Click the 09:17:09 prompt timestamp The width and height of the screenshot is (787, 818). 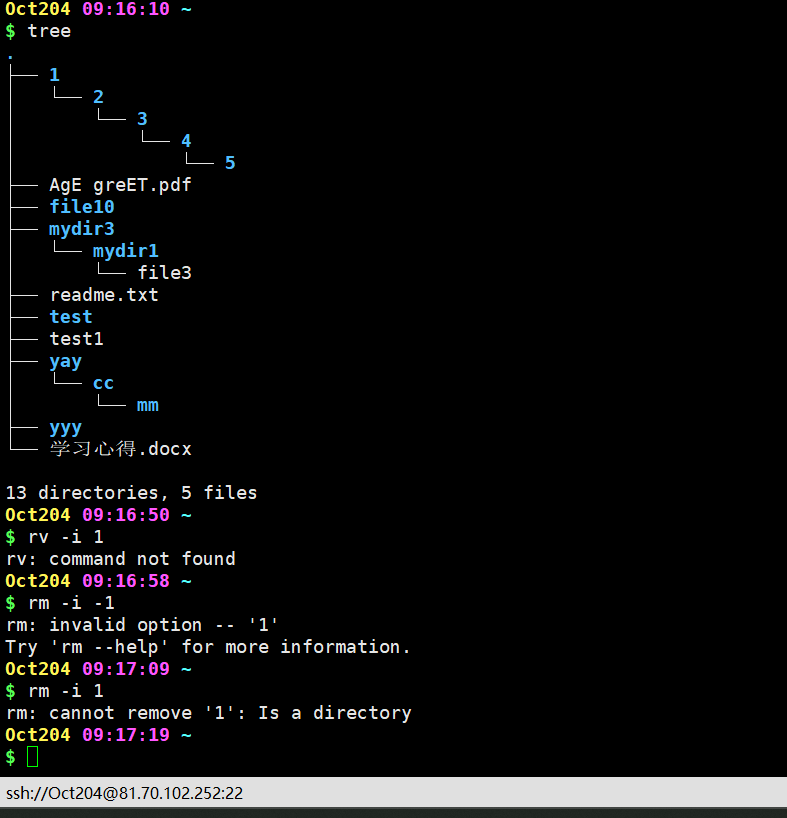[x=126, y=669]
